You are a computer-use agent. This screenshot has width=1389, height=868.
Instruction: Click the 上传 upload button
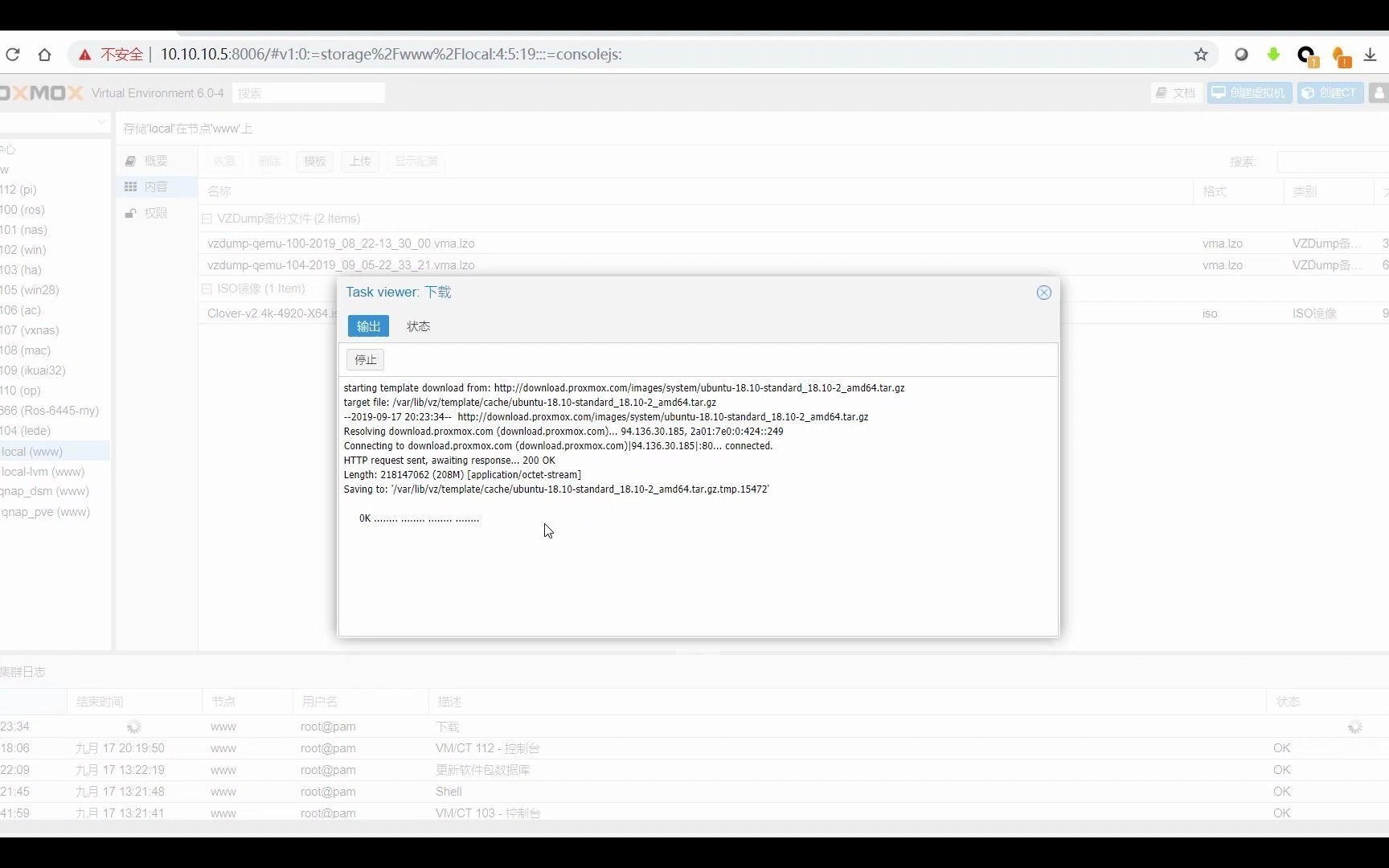tap(360, 162)
